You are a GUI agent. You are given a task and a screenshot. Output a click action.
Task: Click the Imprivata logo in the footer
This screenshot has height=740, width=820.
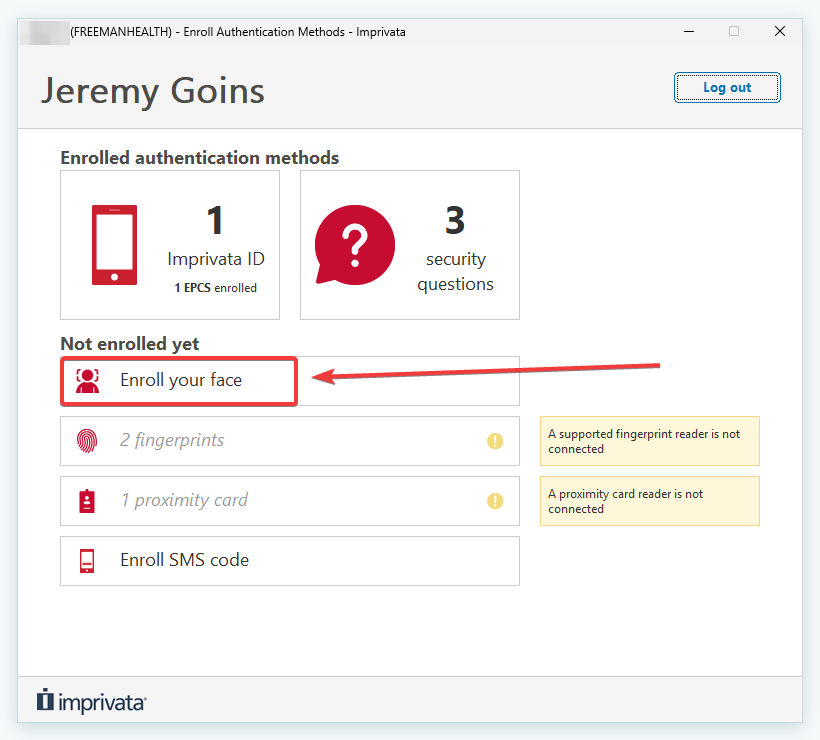pos(92,701)
